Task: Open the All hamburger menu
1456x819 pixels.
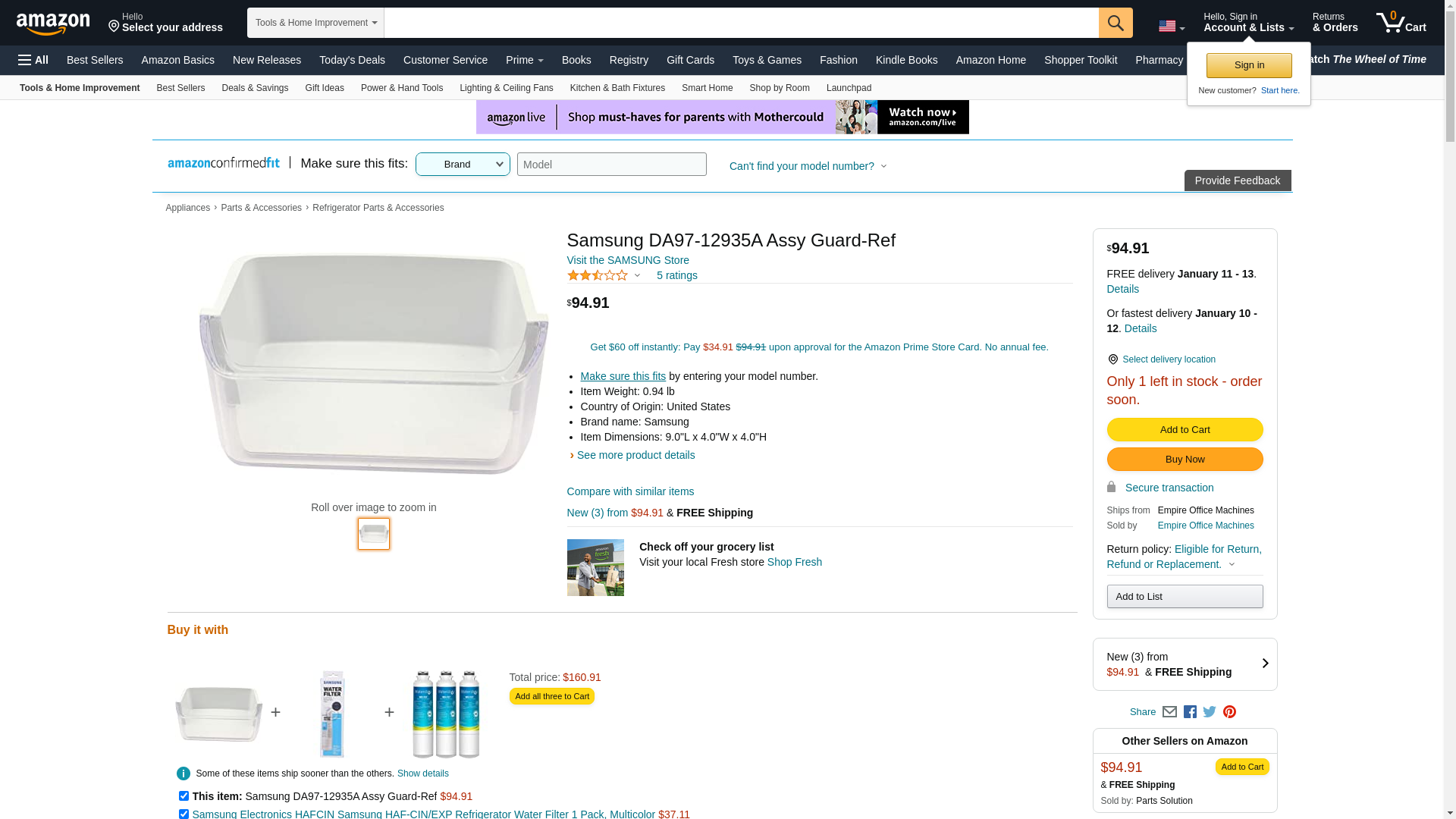Action: coord(33,60)
